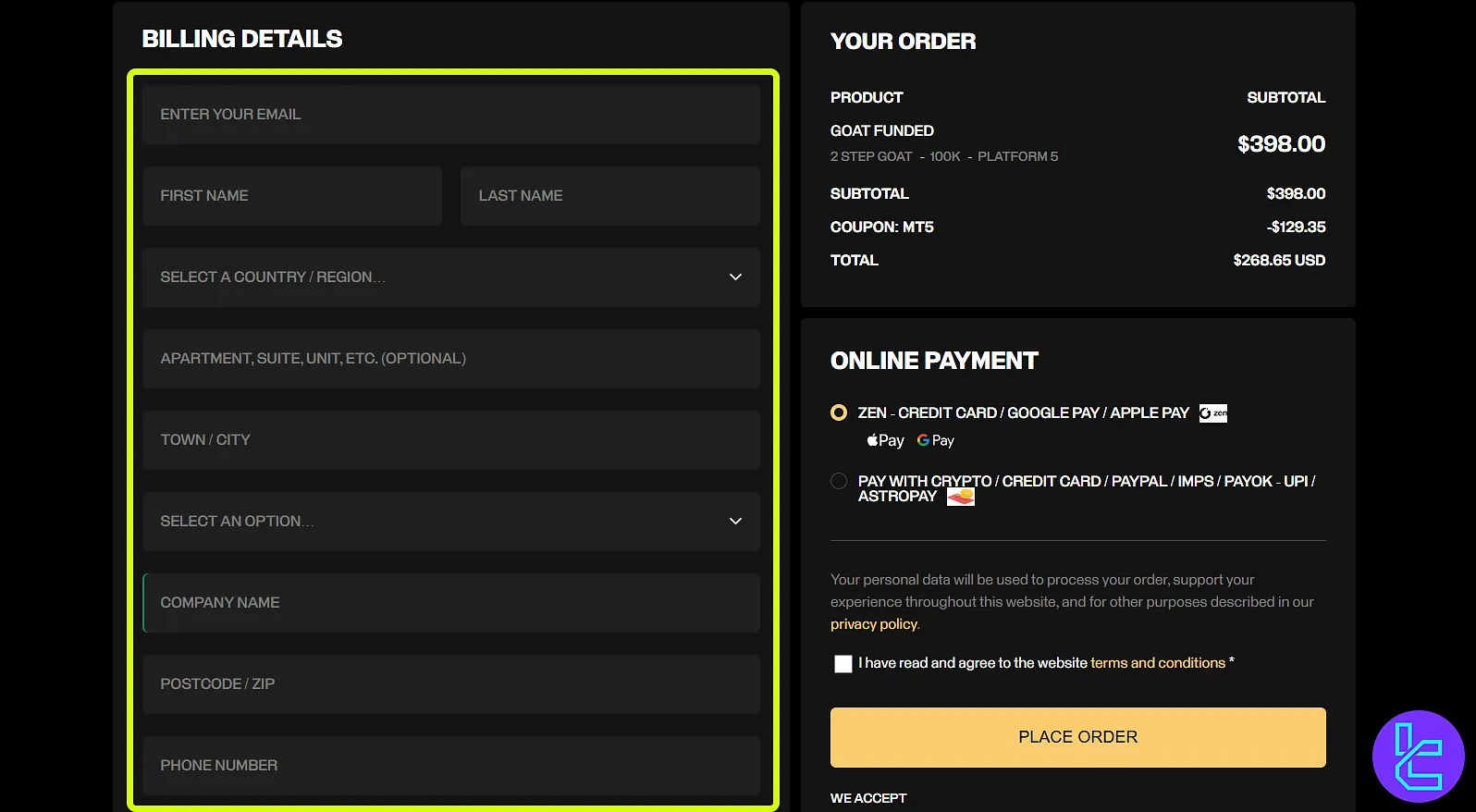Screen dimensions: 1476x812
Task: Click the Apple Pay logo
Action: pos(885,441)
